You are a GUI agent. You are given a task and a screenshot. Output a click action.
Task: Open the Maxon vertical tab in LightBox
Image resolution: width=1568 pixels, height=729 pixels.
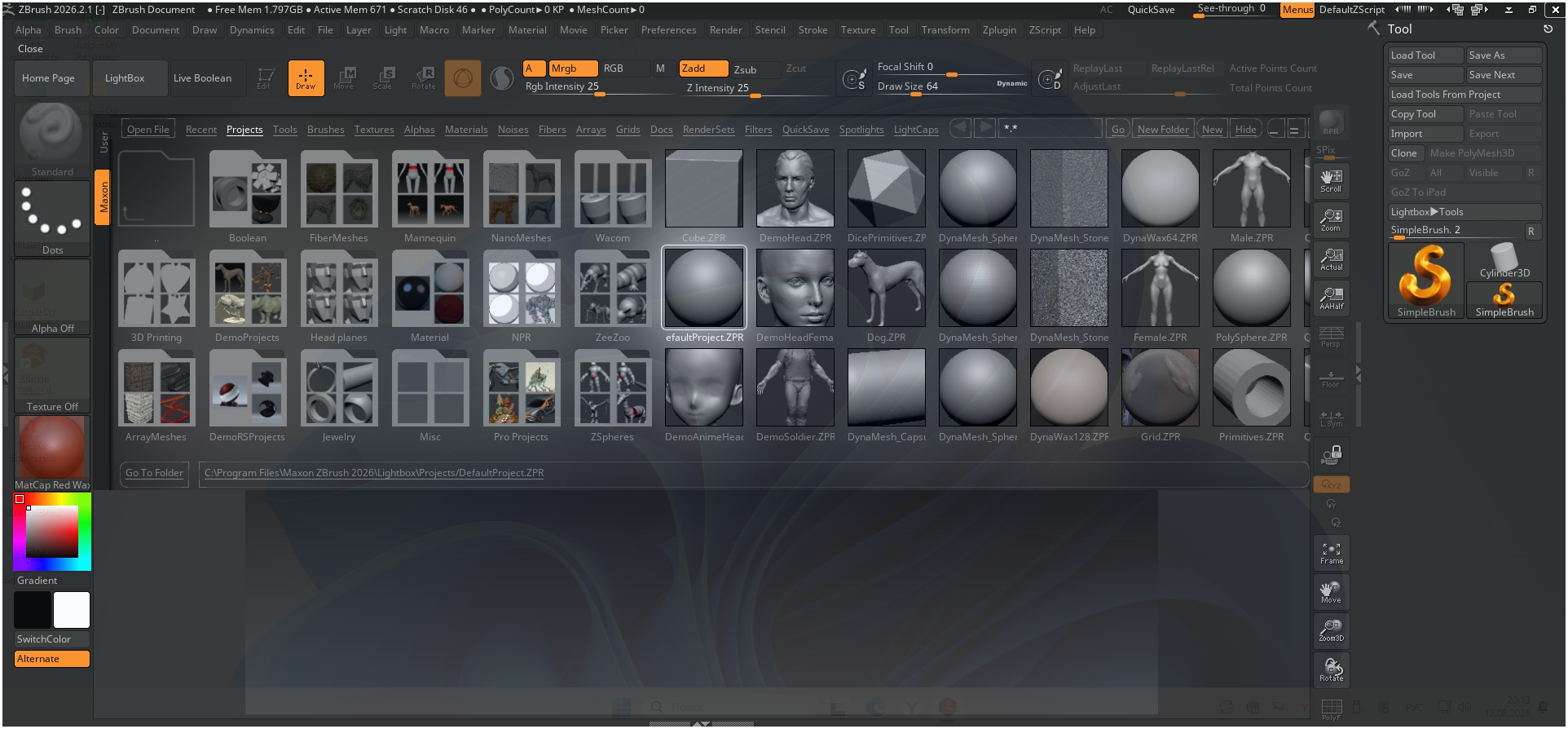[x=104, y=197]
